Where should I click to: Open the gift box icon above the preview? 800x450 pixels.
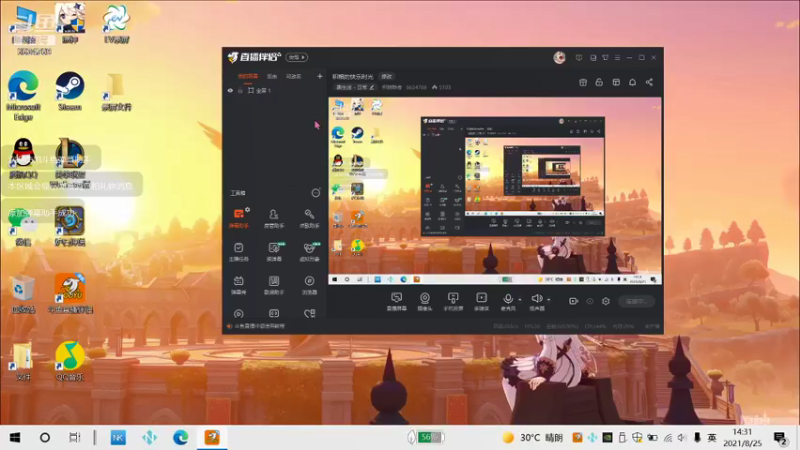[x=583, y=82]
